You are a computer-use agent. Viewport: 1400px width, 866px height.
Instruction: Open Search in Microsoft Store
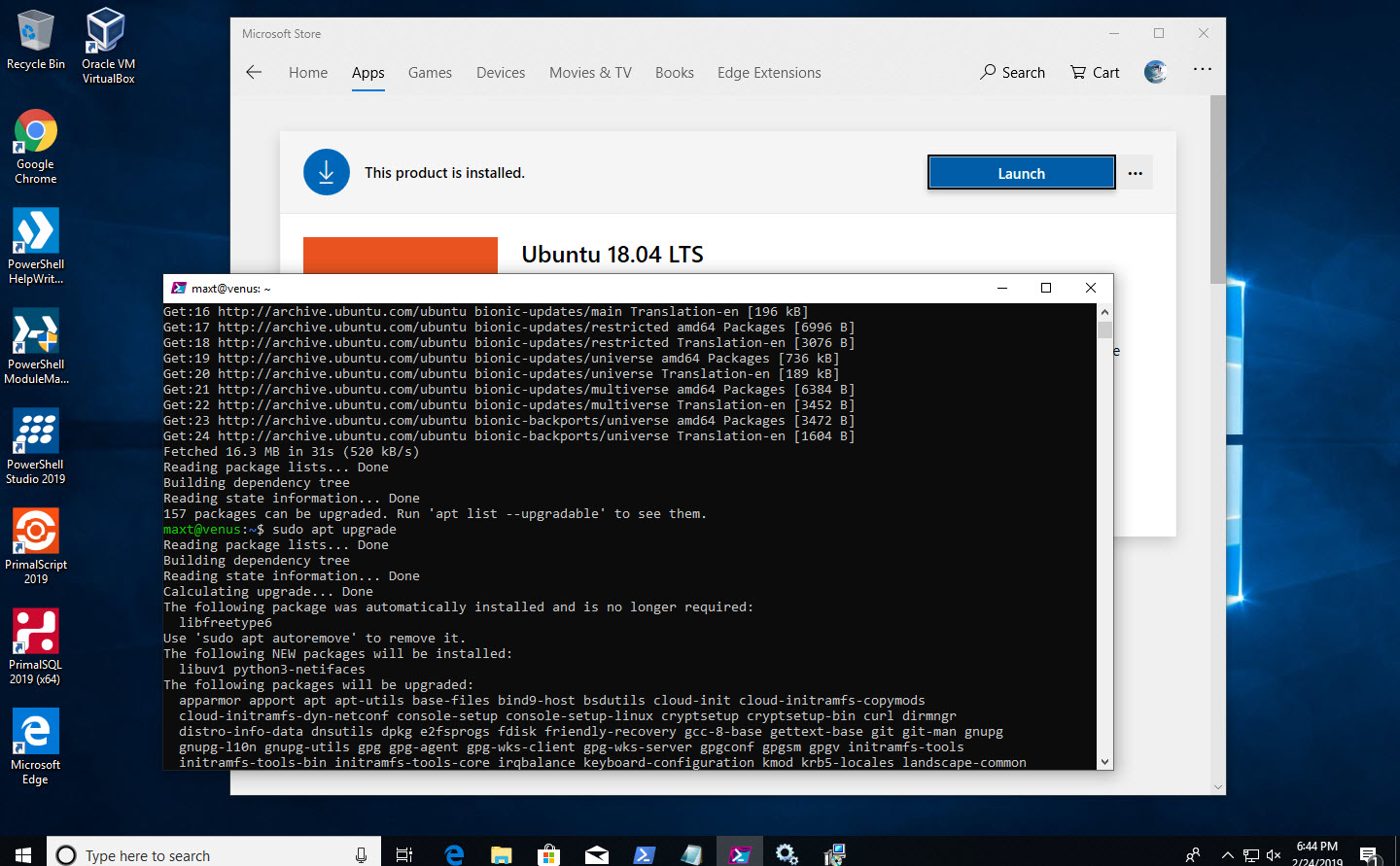pyautogui.click(x=1012, y=72)
